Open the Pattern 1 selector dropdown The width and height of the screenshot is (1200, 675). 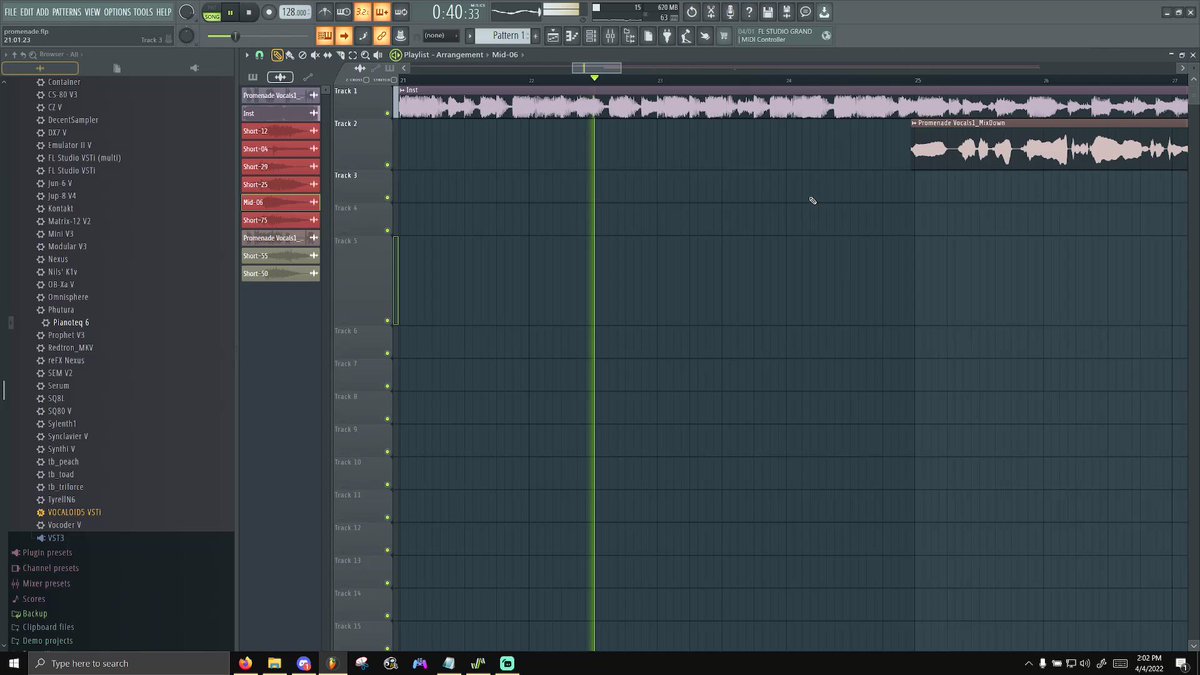502,36
